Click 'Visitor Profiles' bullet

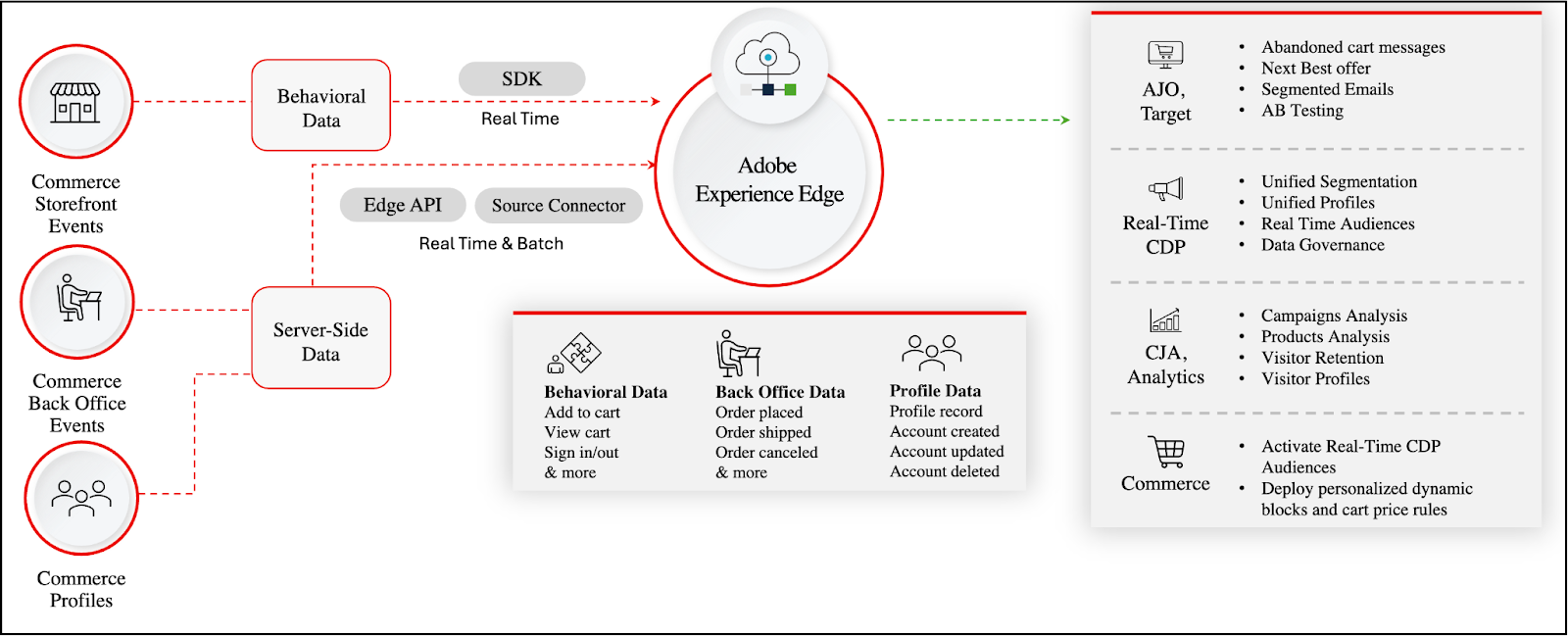coord(1315,379)
